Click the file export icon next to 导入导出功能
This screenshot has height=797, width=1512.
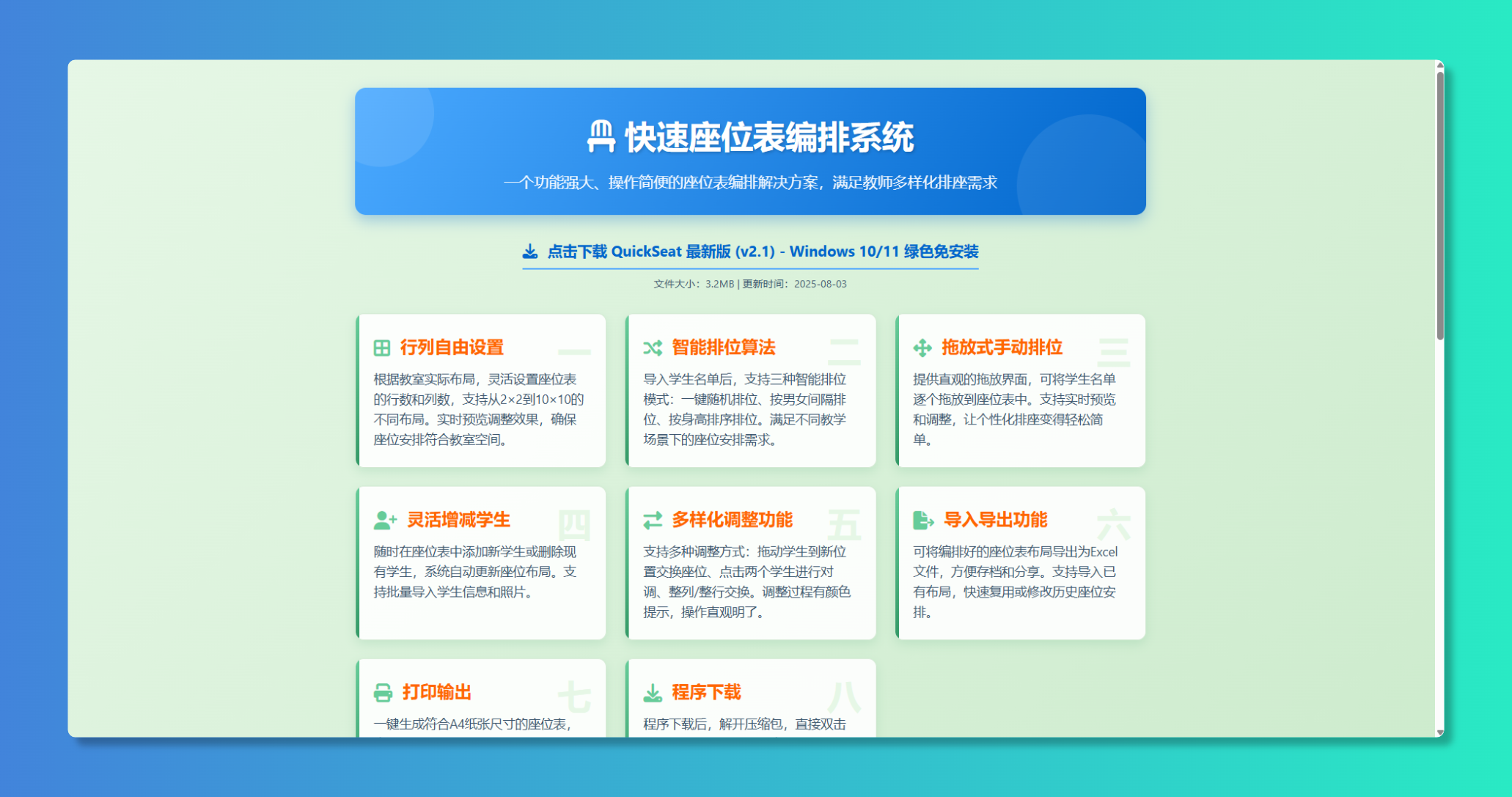[922, 520]
